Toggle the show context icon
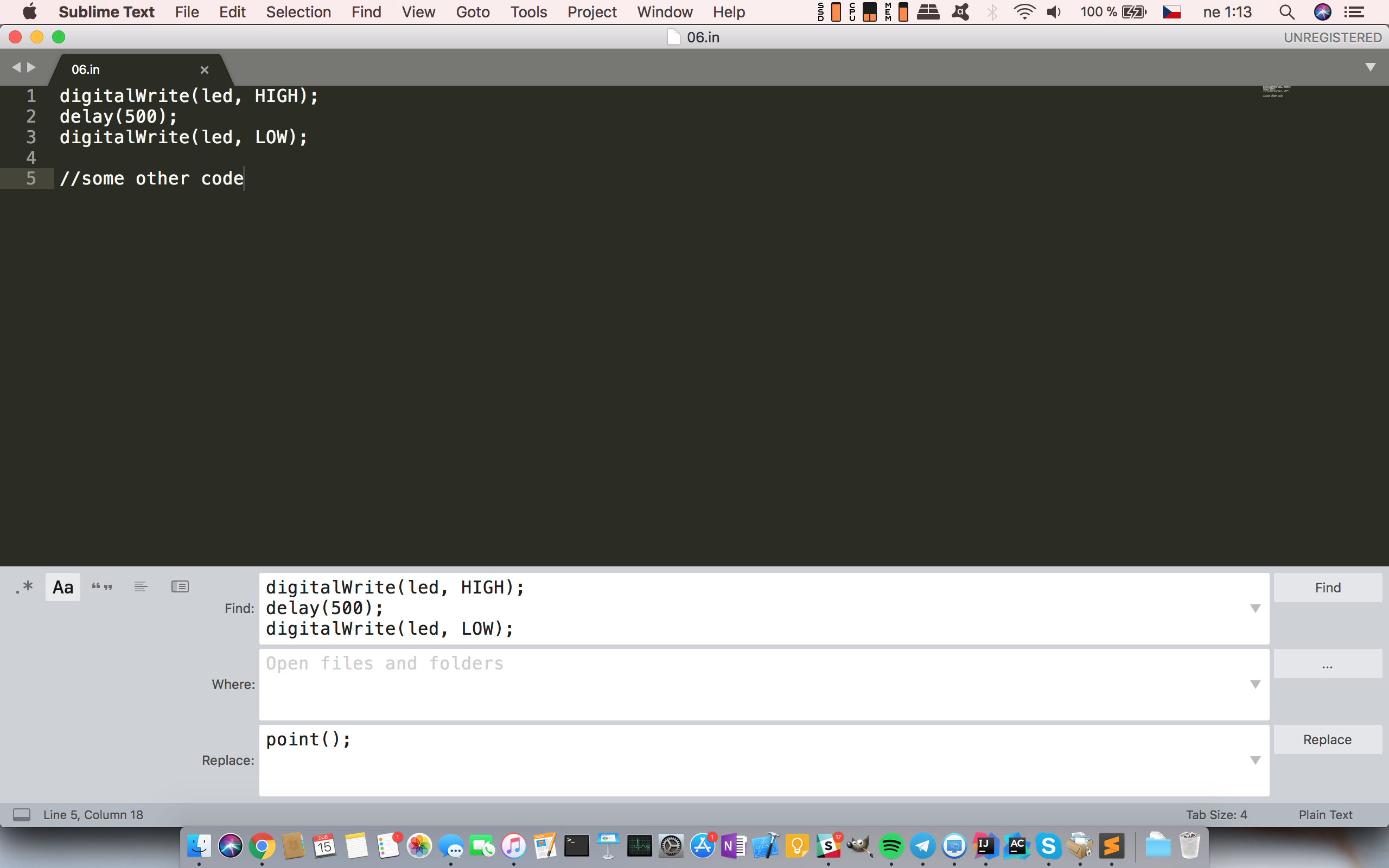This screenshot has width=1389, height=868. tap(141, 586)
